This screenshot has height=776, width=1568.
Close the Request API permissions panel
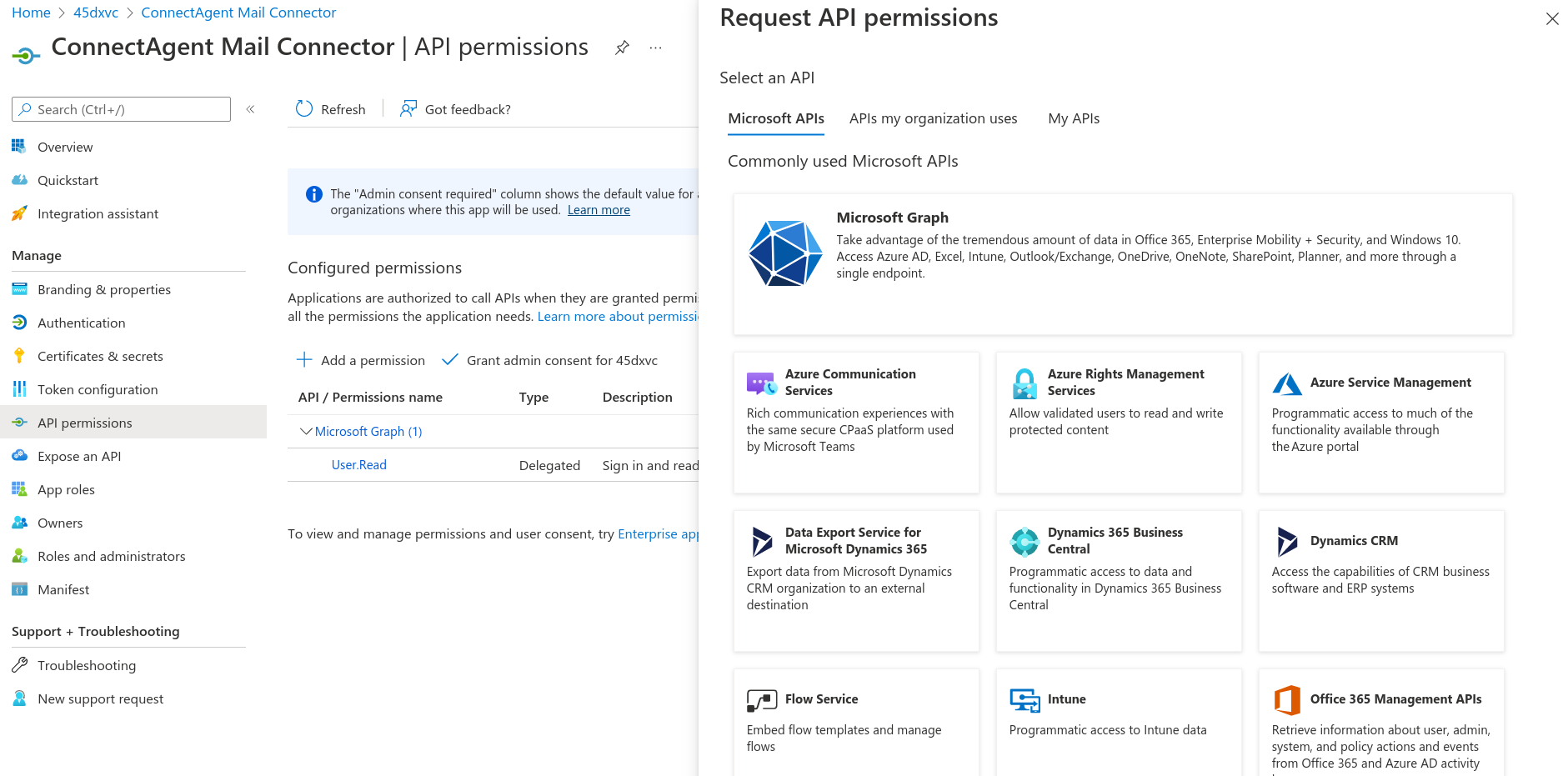tap(1552, 18)
